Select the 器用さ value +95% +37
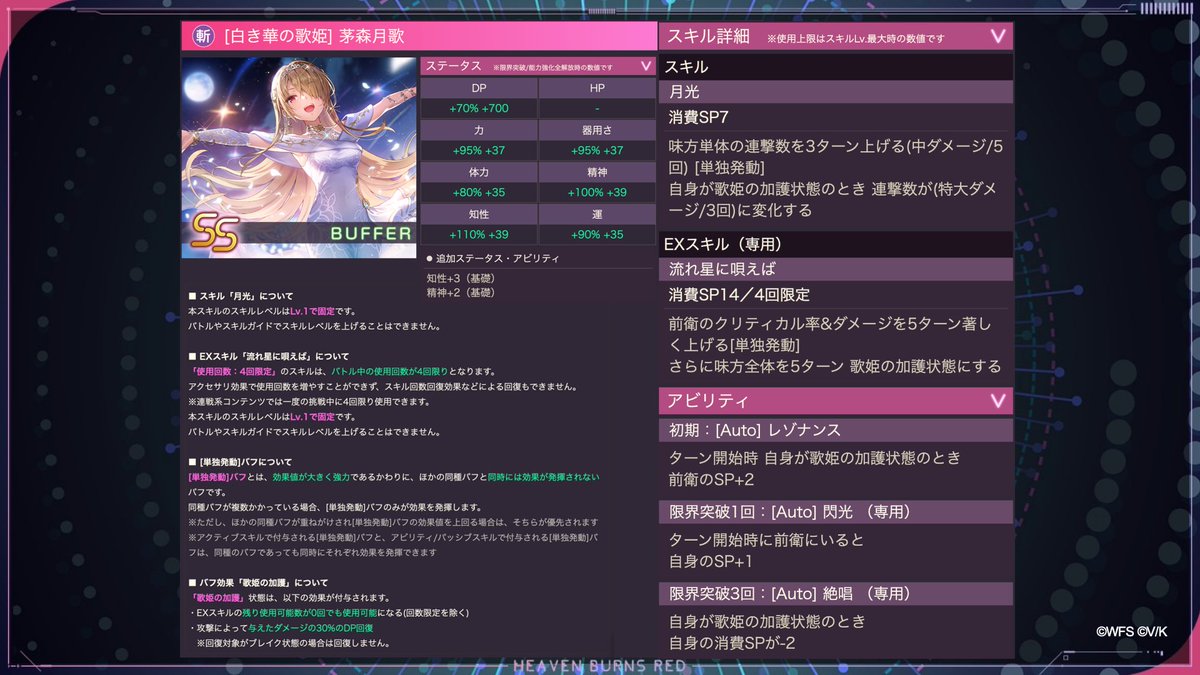This screenshot has height=675, width=1200. click(597, 150)
